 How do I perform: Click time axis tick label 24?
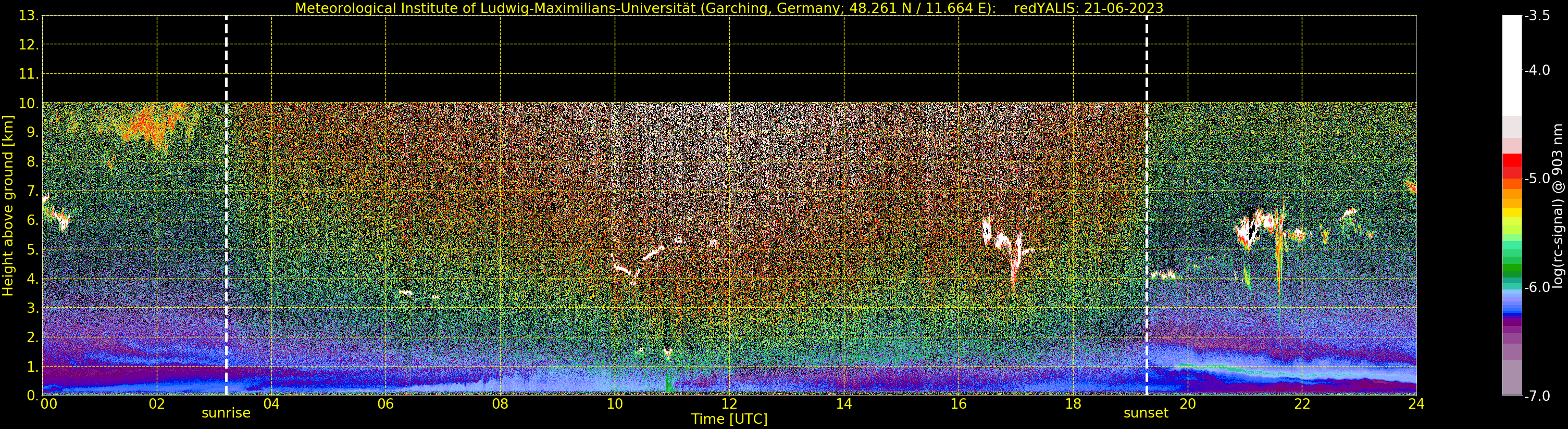(1416, 404)
